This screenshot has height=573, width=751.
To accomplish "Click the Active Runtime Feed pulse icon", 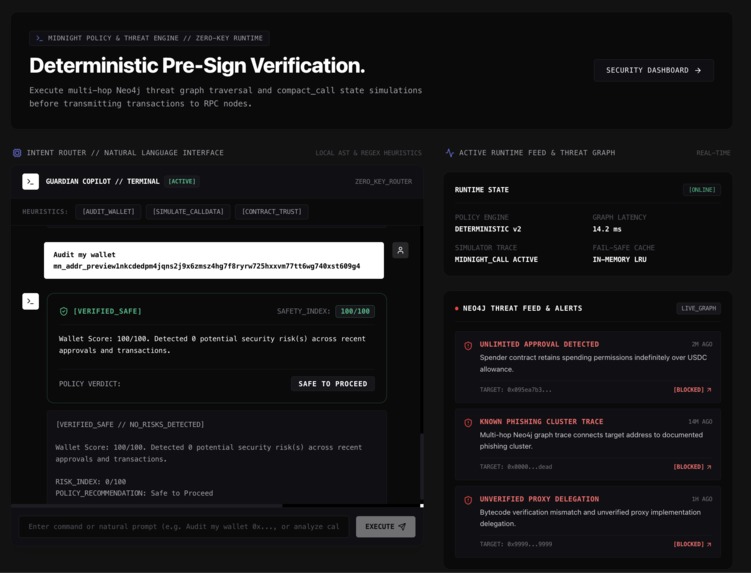I will (450, 153).
